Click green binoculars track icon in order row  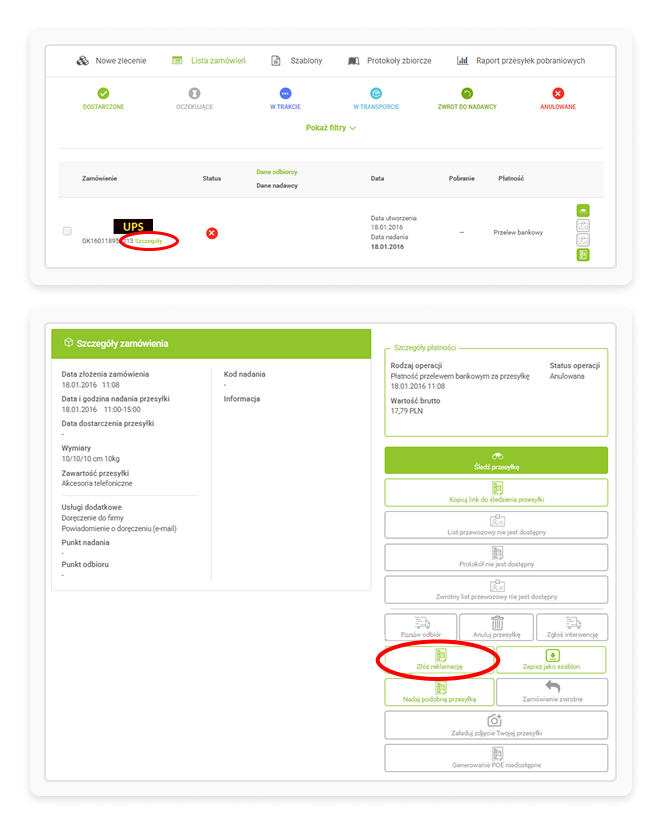click(x=583, y=211)
